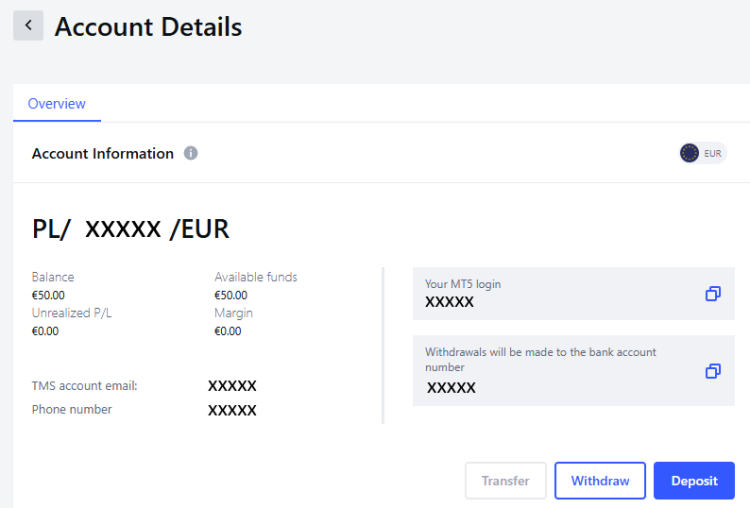Go back using the arrow button
Image resolution: width=750 pixels, height=508 pixels.
(x=28, y=26)
